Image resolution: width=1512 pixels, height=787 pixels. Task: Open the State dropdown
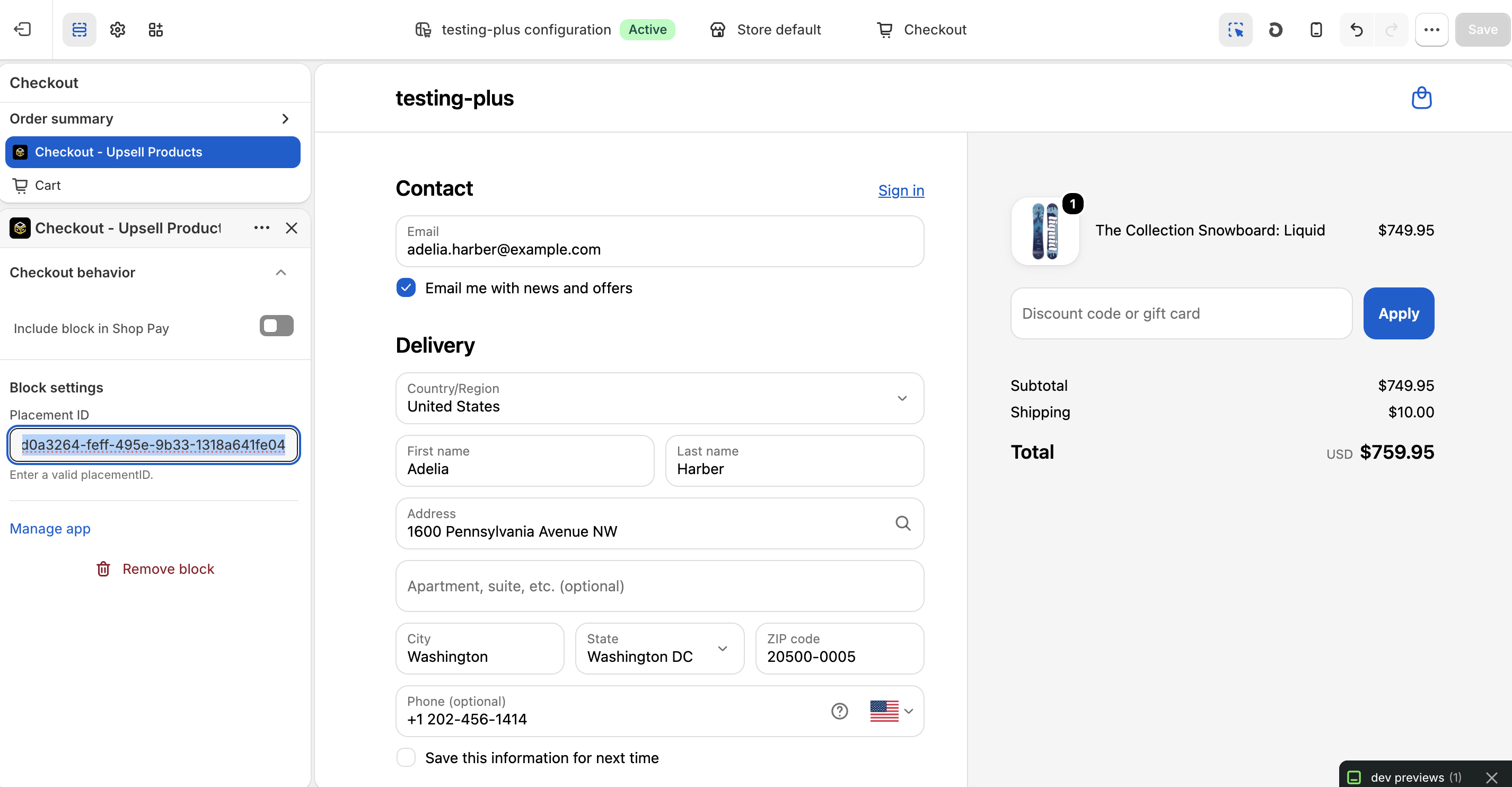point(660,649)
